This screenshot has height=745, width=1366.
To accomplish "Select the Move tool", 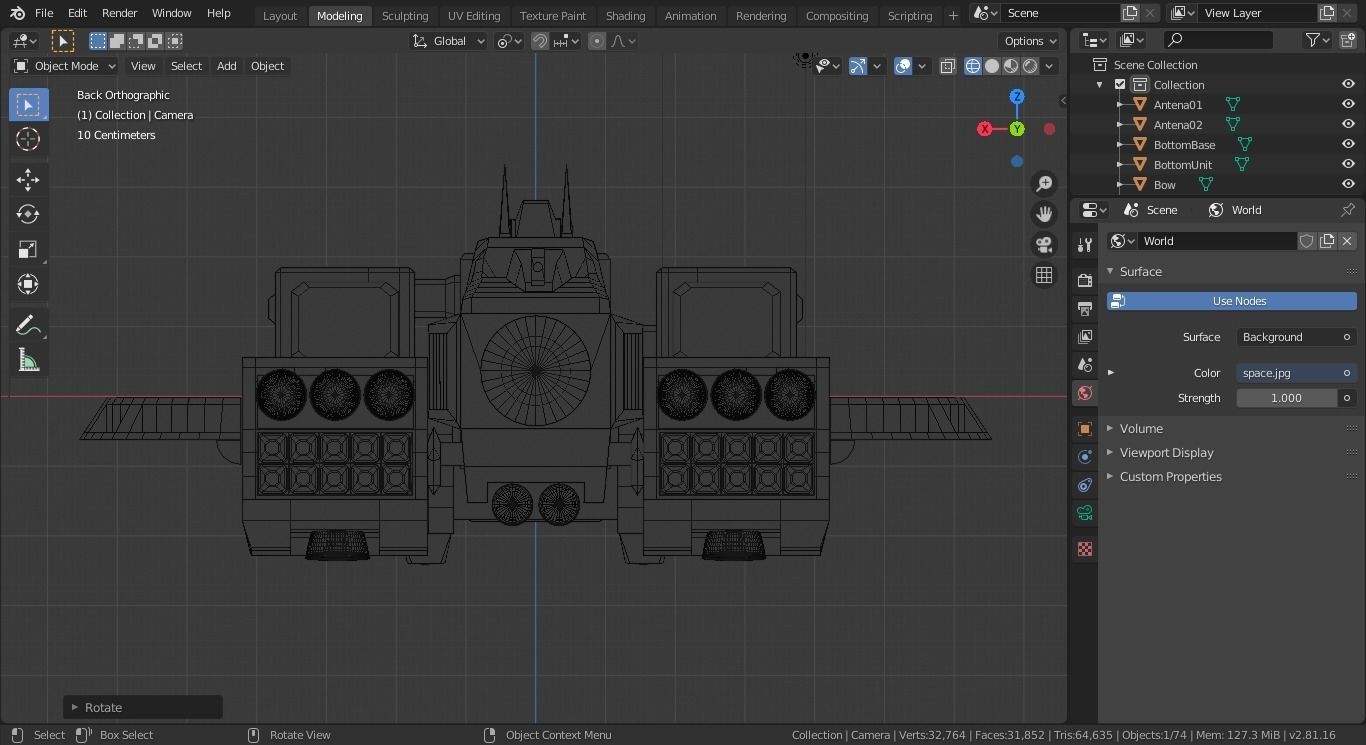I will tap(28, 178).
